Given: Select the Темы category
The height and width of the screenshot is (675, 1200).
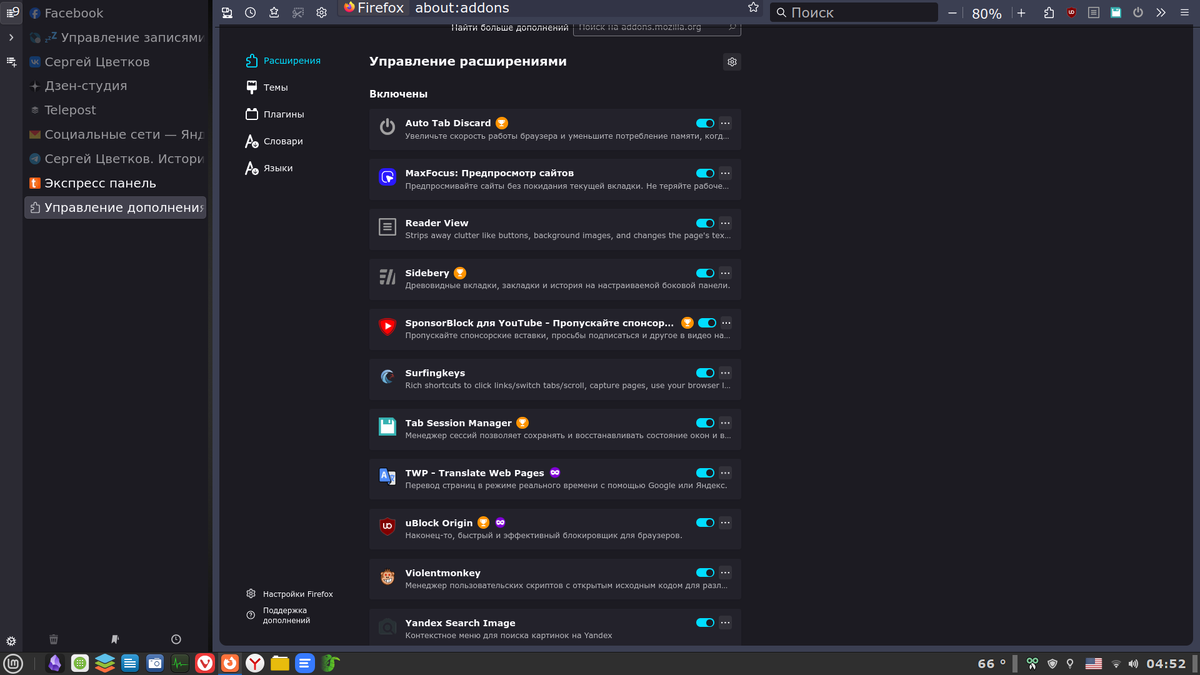Looking at the screenshot, I should (x=267, y=88).
